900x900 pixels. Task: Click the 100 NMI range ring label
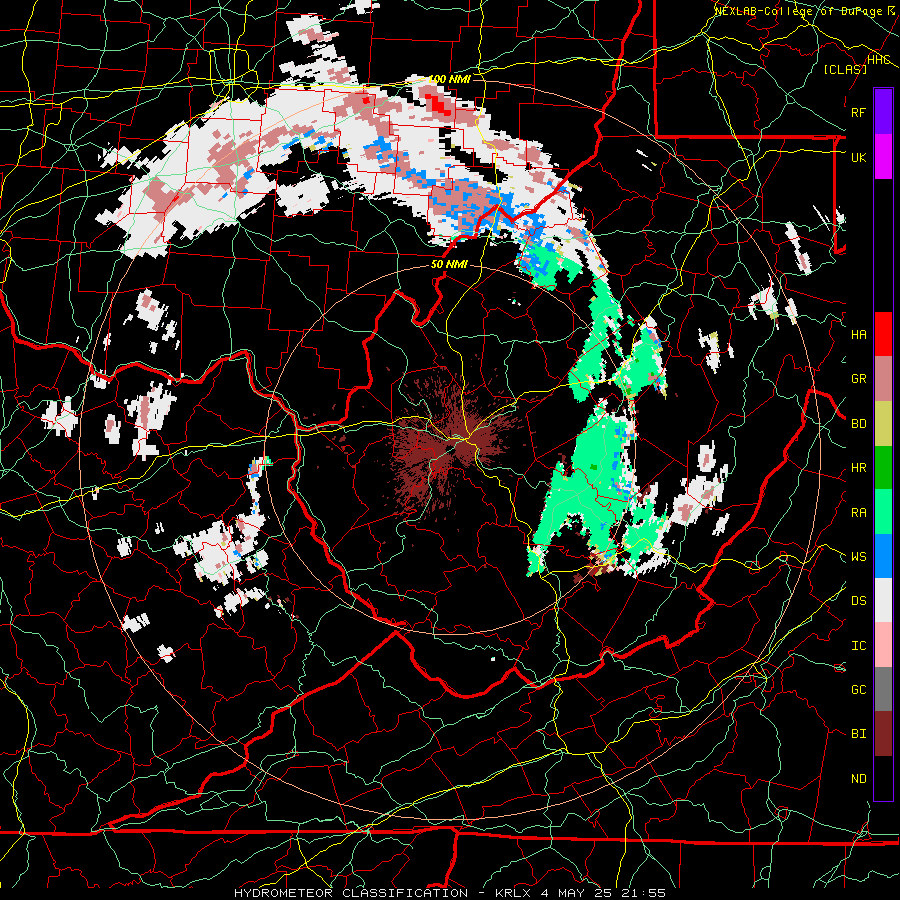point(450,79)
